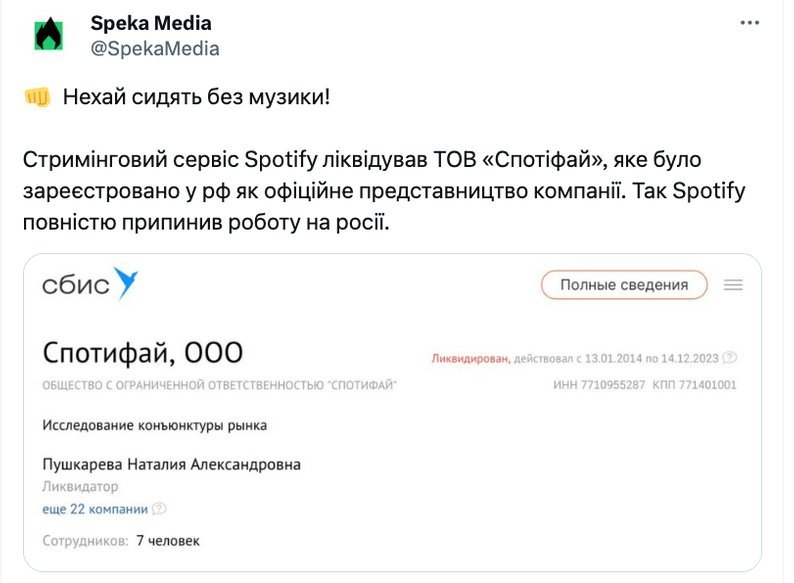Click the blue СБИС bird icon
Viewport: 794px width, 583px height.
tap(126, 283)
